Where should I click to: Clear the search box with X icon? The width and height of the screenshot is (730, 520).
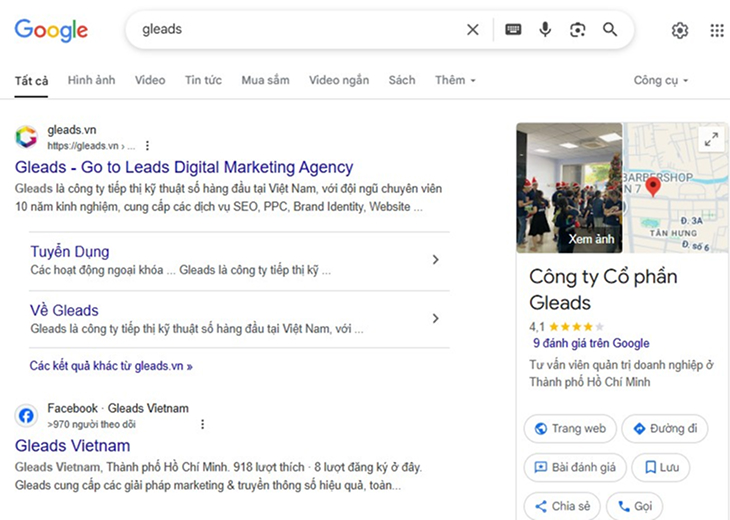pos(473,30)
